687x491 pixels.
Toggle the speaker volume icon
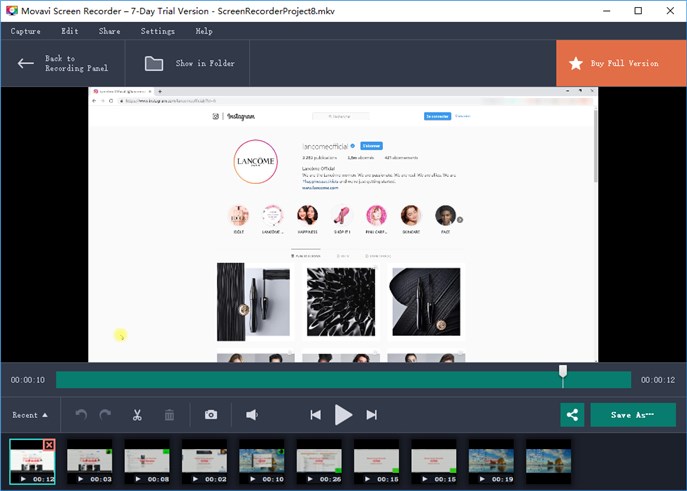point(252,415)
